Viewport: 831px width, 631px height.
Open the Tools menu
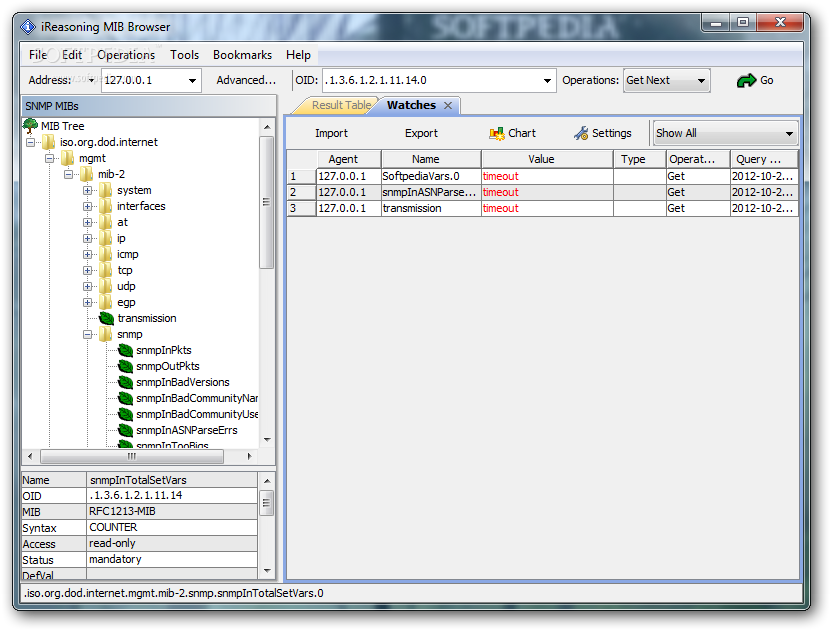coord(184,55)
